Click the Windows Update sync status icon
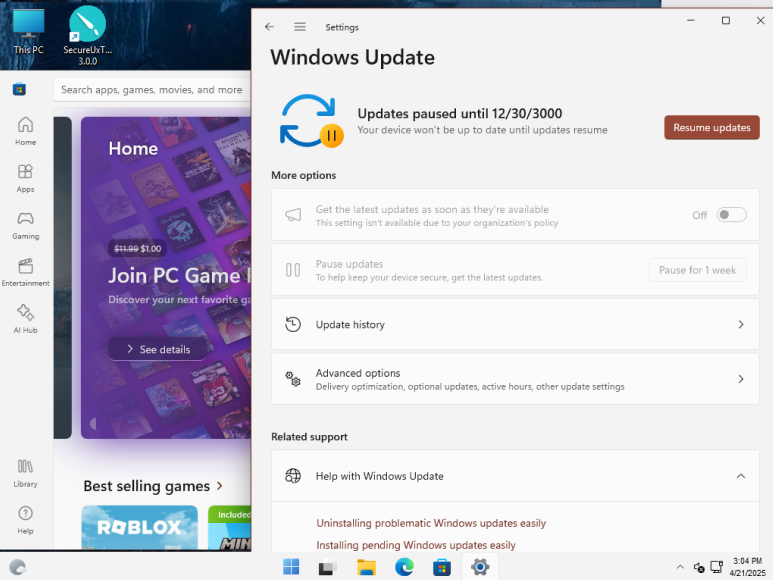This screenshot has height=580, width=773. (x=311, y=121)
